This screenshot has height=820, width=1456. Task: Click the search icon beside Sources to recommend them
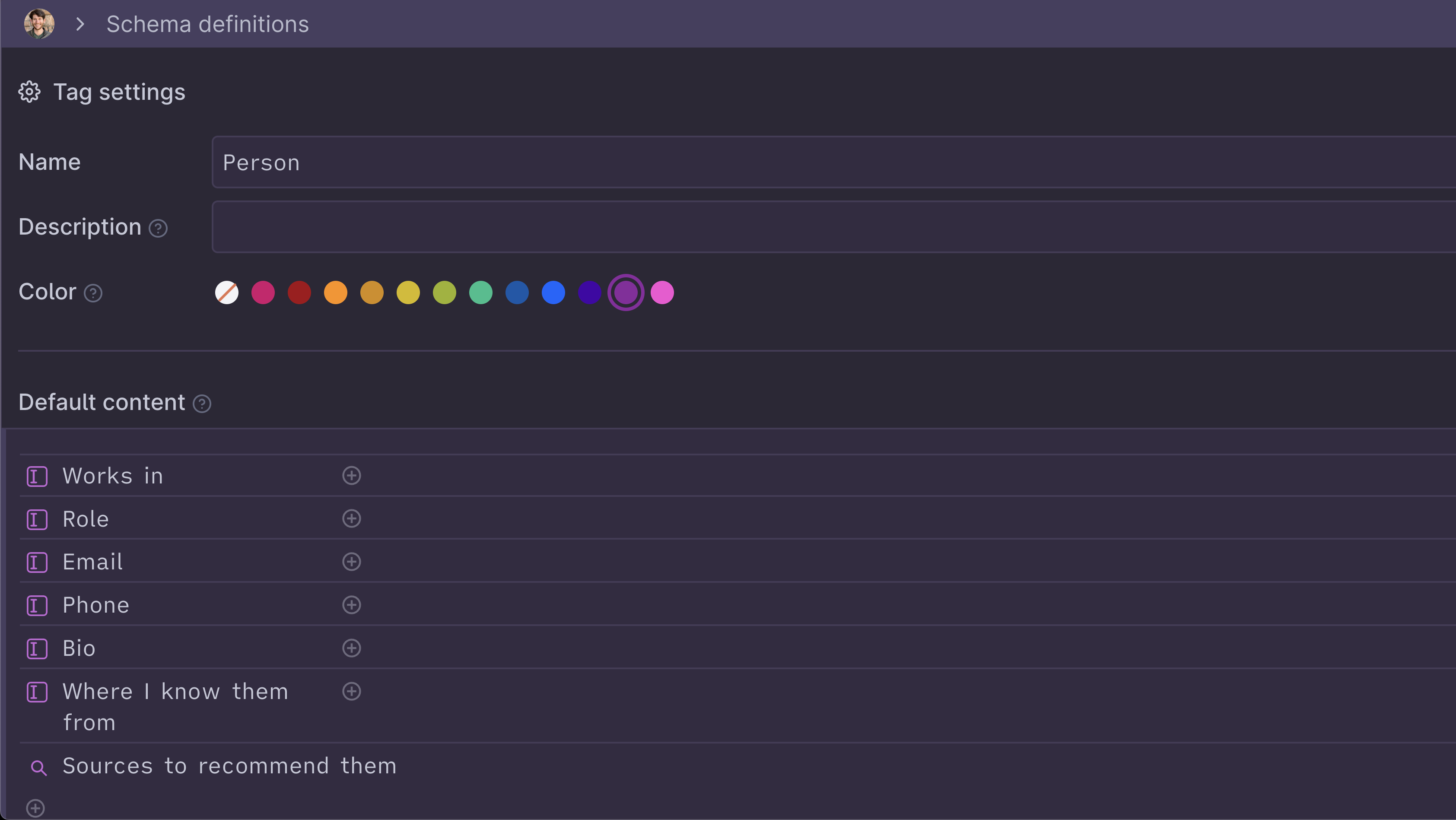coord(38,767)
